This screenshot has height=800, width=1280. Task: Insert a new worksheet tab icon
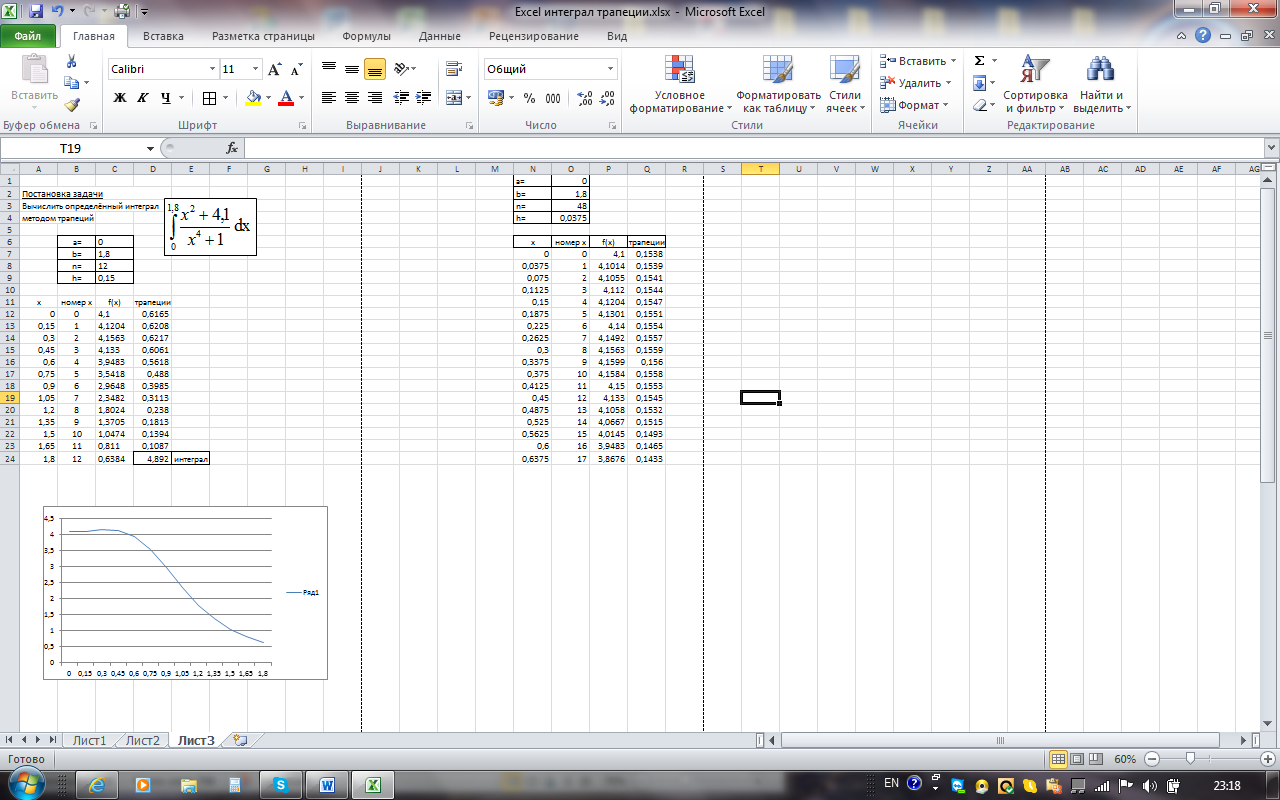239,740
